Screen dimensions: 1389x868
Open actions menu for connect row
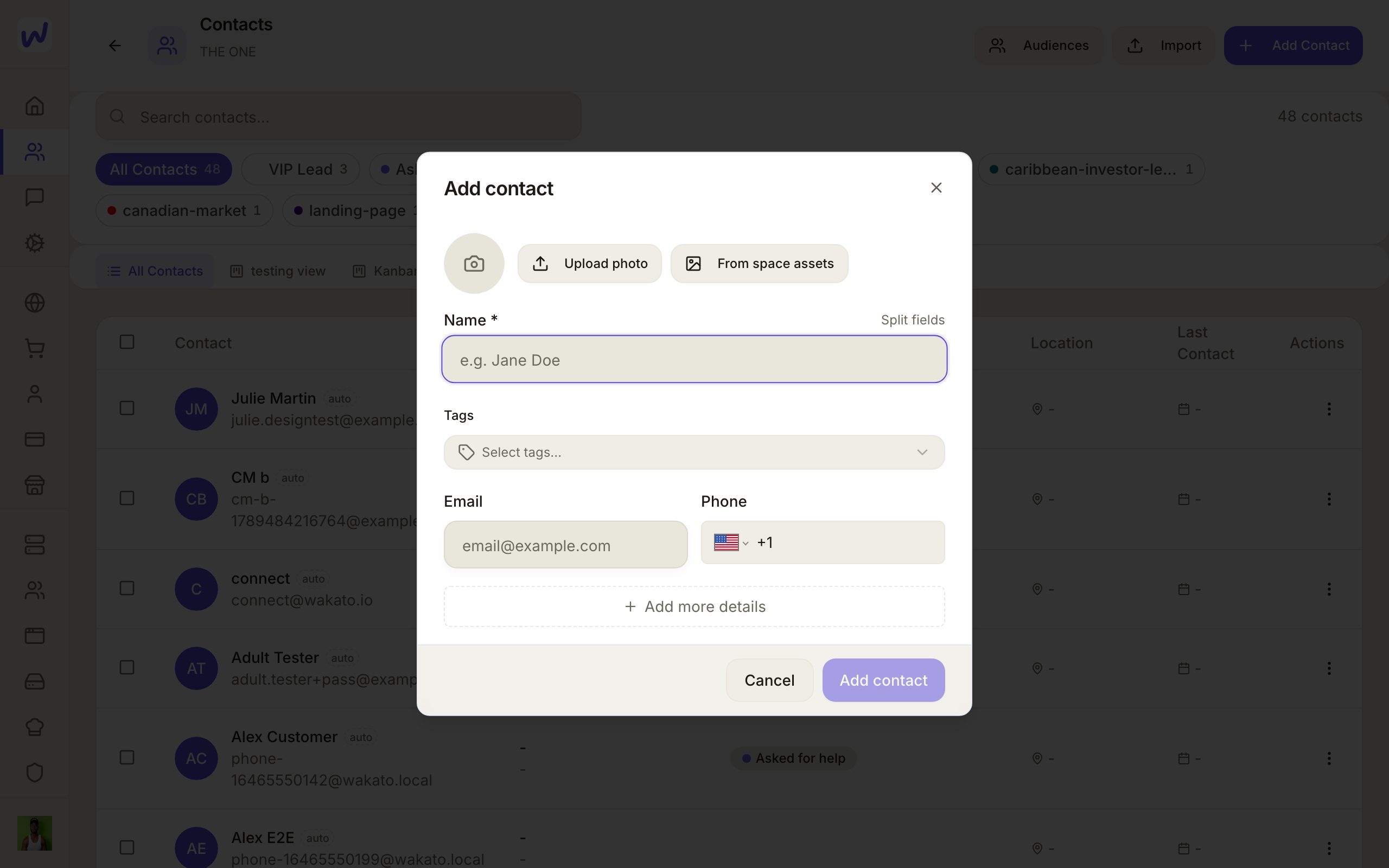[x=1329, y=589]
